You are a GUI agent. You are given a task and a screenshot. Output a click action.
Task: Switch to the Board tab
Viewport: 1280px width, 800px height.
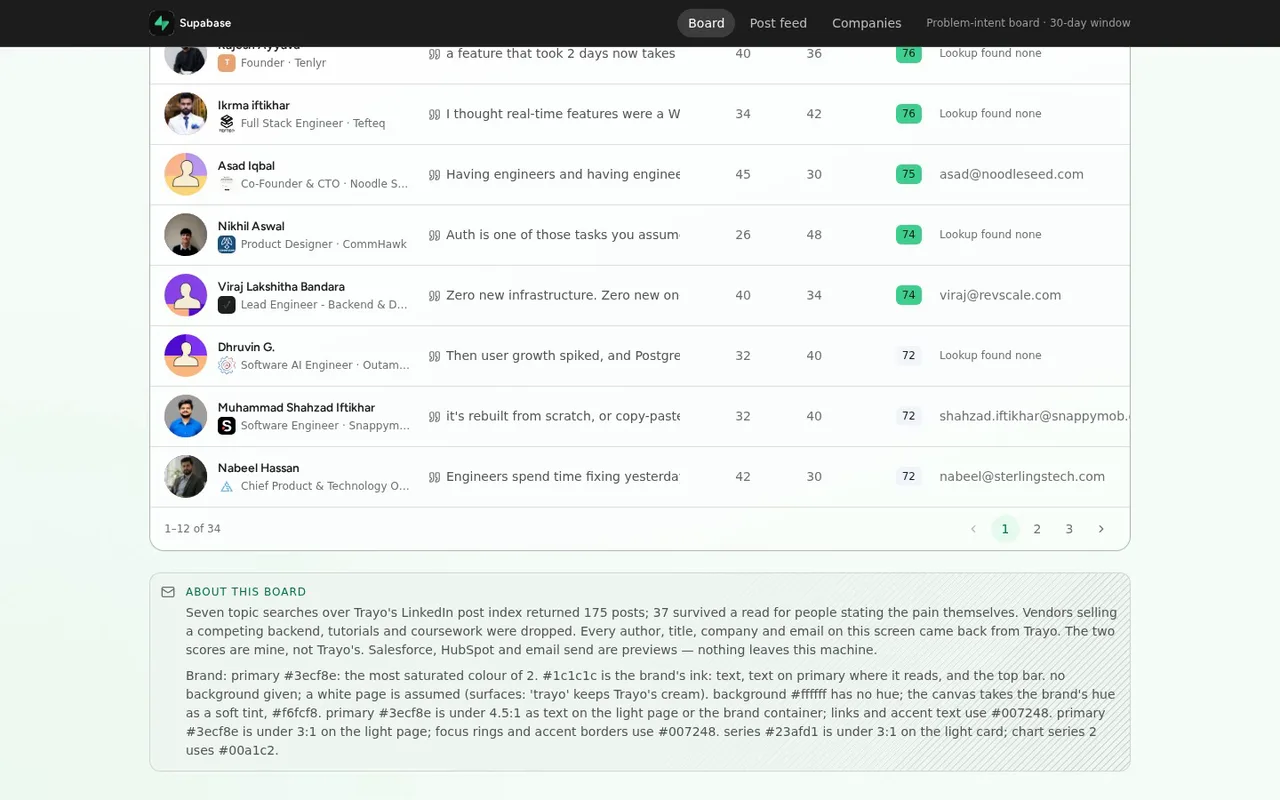tap(706, 23)
